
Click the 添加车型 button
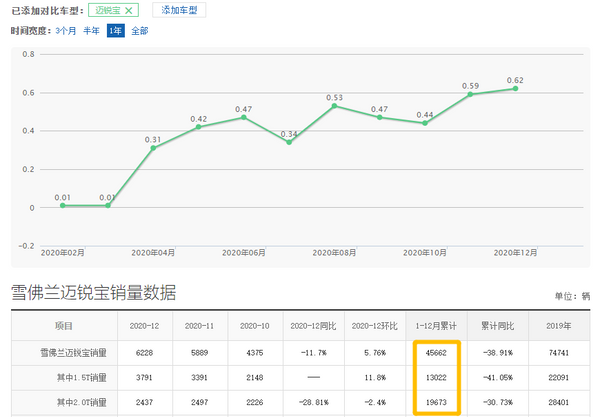point(179,10)
